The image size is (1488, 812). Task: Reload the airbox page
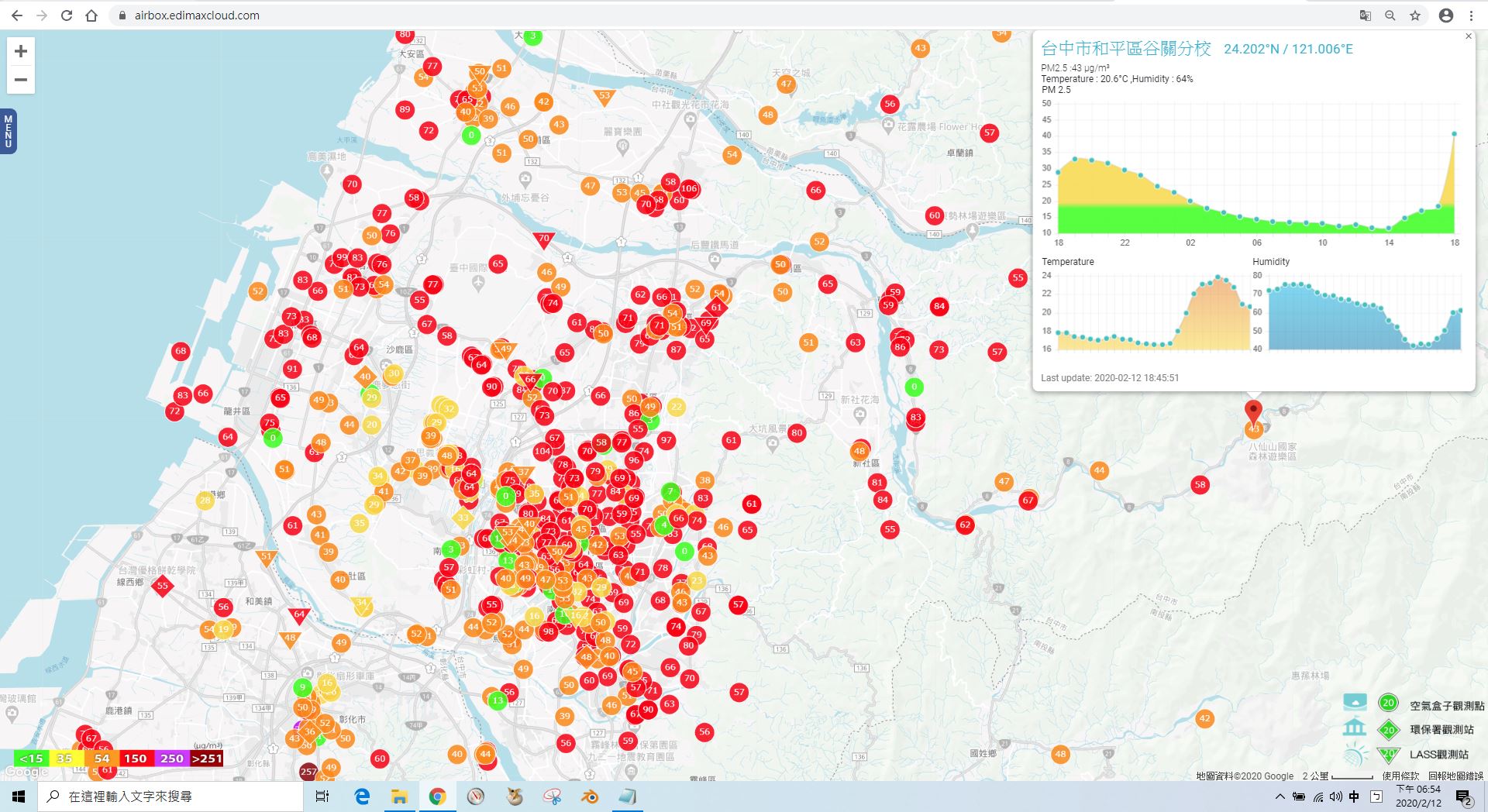(67, 15)
